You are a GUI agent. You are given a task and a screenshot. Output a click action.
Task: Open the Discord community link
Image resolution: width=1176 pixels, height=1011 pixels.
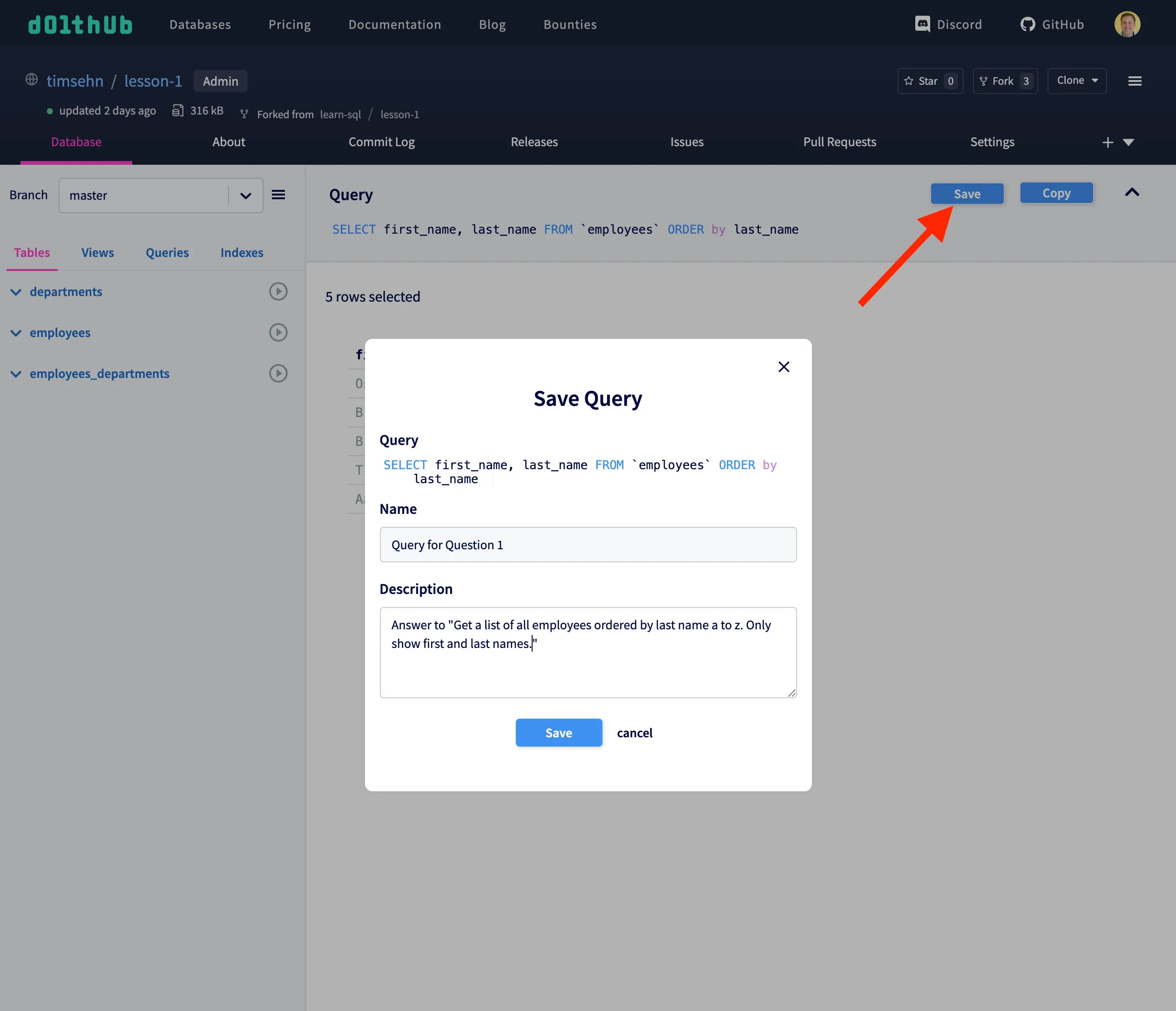(x=948, y=24)
